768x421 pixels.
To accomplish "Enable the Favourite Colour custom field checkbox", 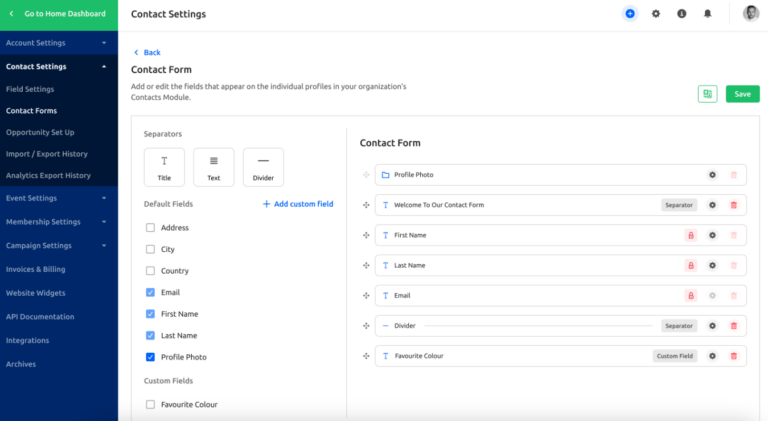I will pos(150,405).
